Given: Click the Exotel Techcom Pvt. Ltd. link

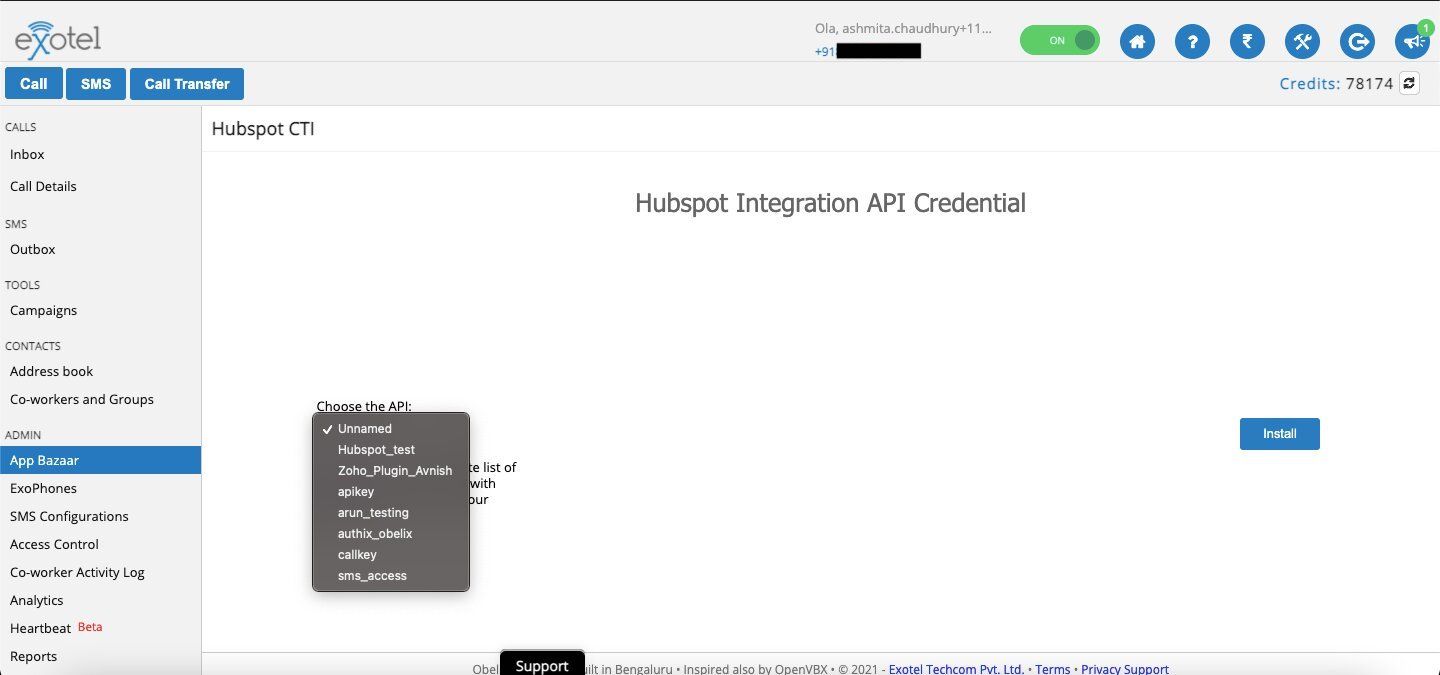Looking at the screenshot, I should click(x=956, y=669).
